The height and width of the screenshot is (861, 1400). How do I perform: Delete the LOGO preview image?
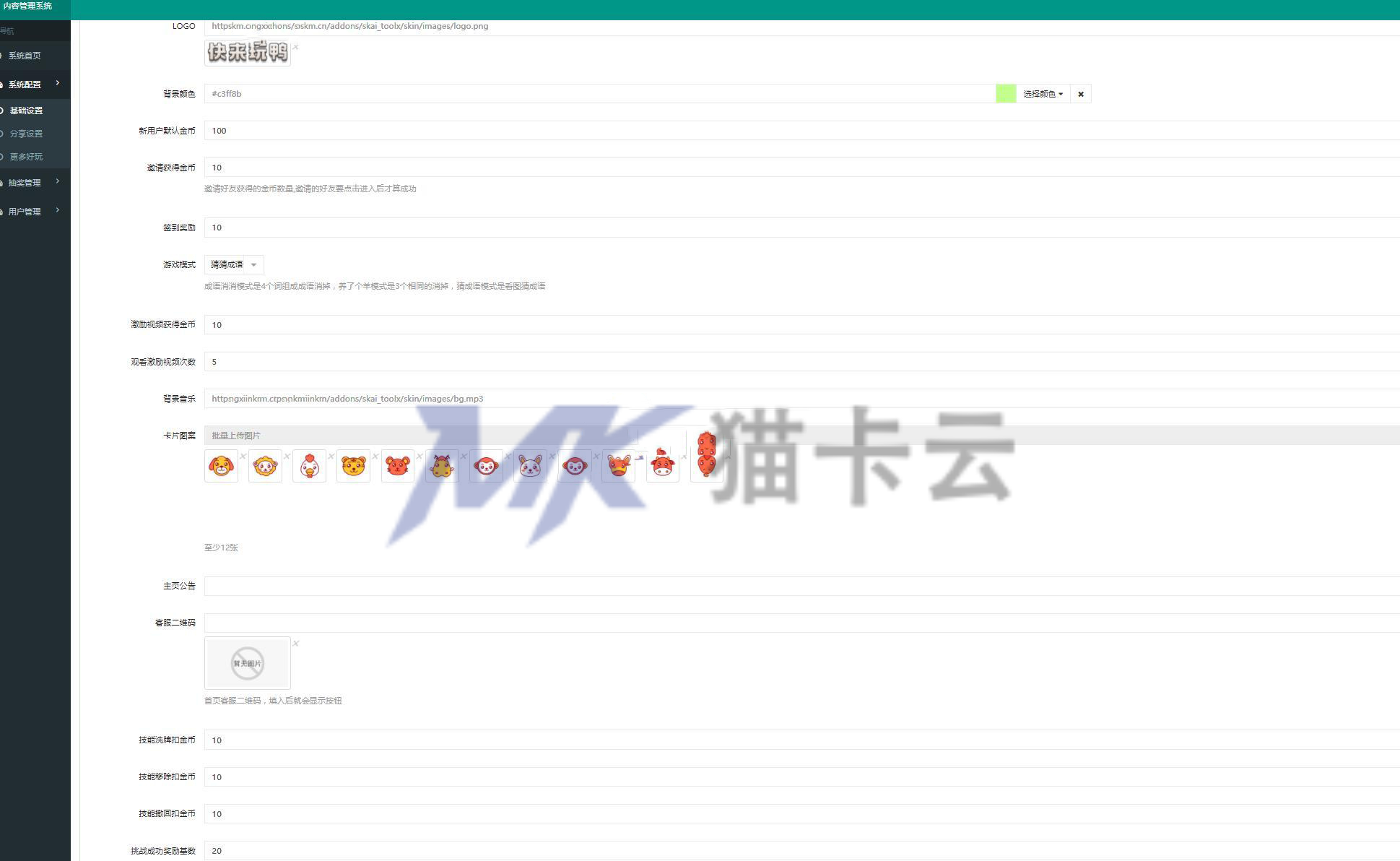295,47
